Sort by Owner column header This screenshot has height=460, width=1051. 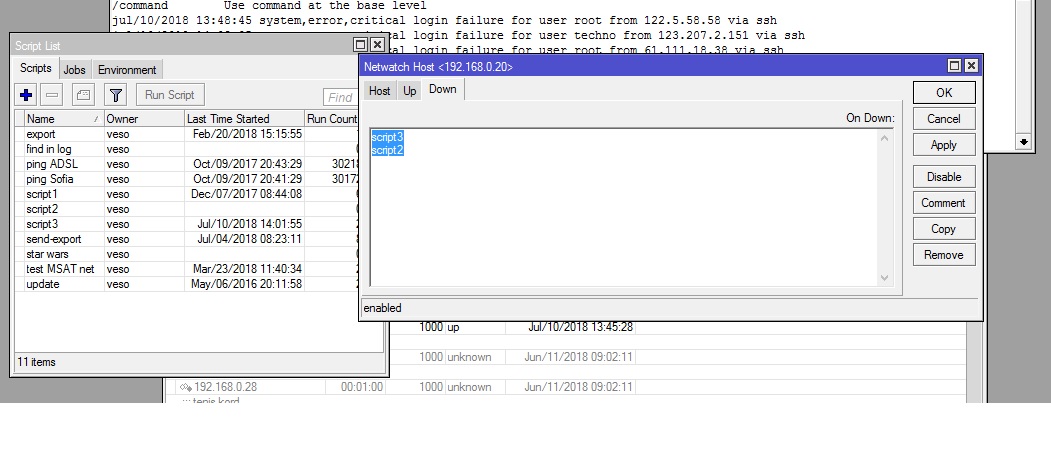(143, 119)
